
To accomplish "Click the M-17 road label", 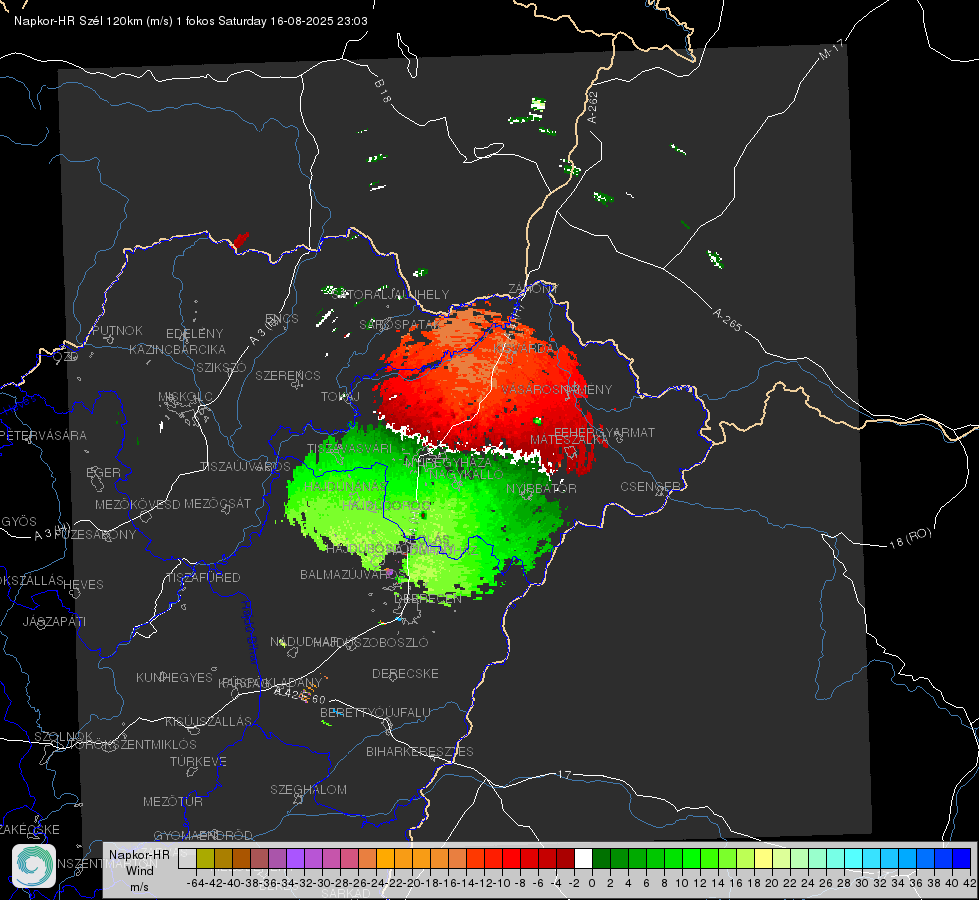I will [832, 49].
